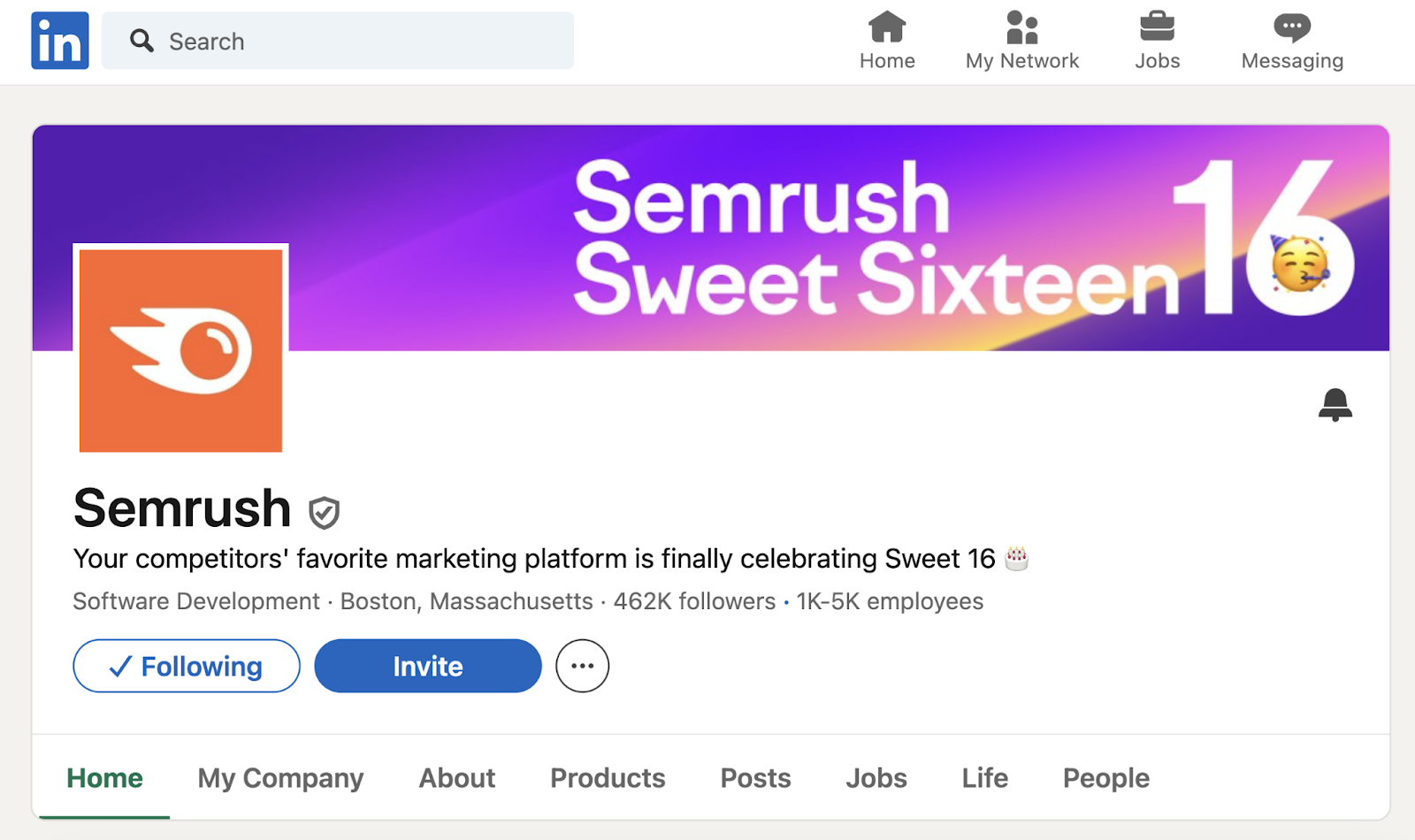Click the verified badge next to Semrush
The width and height of the screenshot is (1415, 840).
point(325,511)
